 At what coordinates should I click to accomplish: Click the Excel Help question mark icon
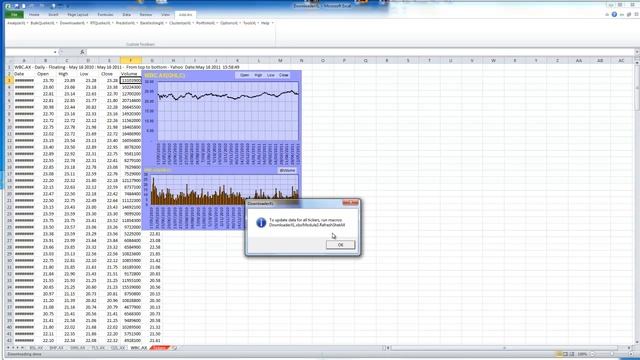614,14
